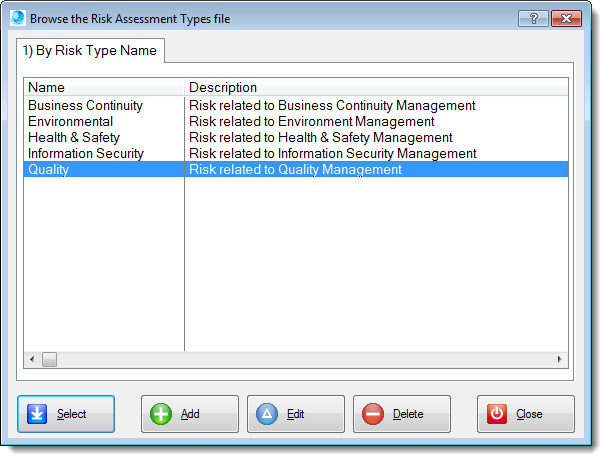Image resolution: width=607 pixels, height=461 pixels.
Task: Switch to By Risk Type Name tab
Action: click(x=90, y=51)
